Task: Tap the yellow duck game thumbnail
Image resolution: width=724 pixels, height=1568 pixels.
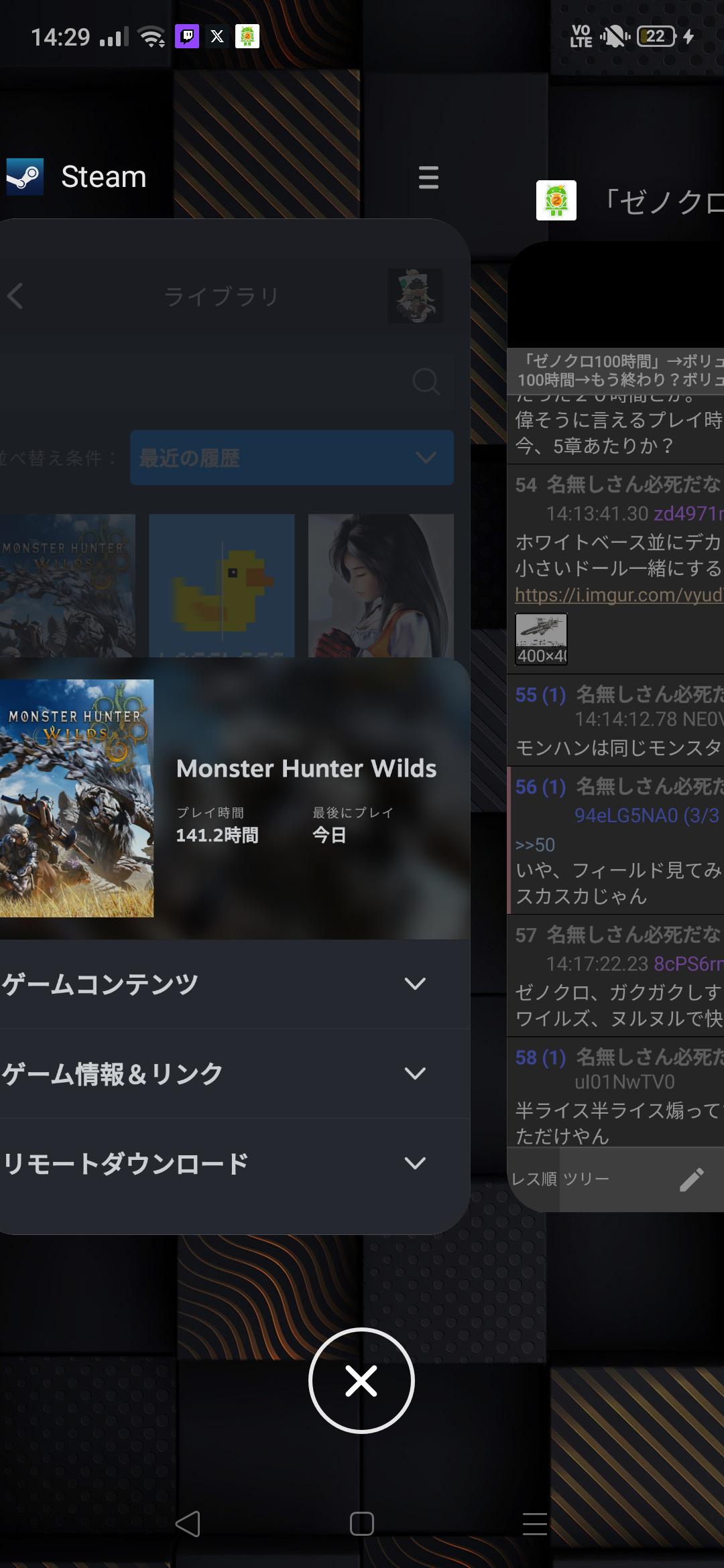Action: click(x=222, y=585)
